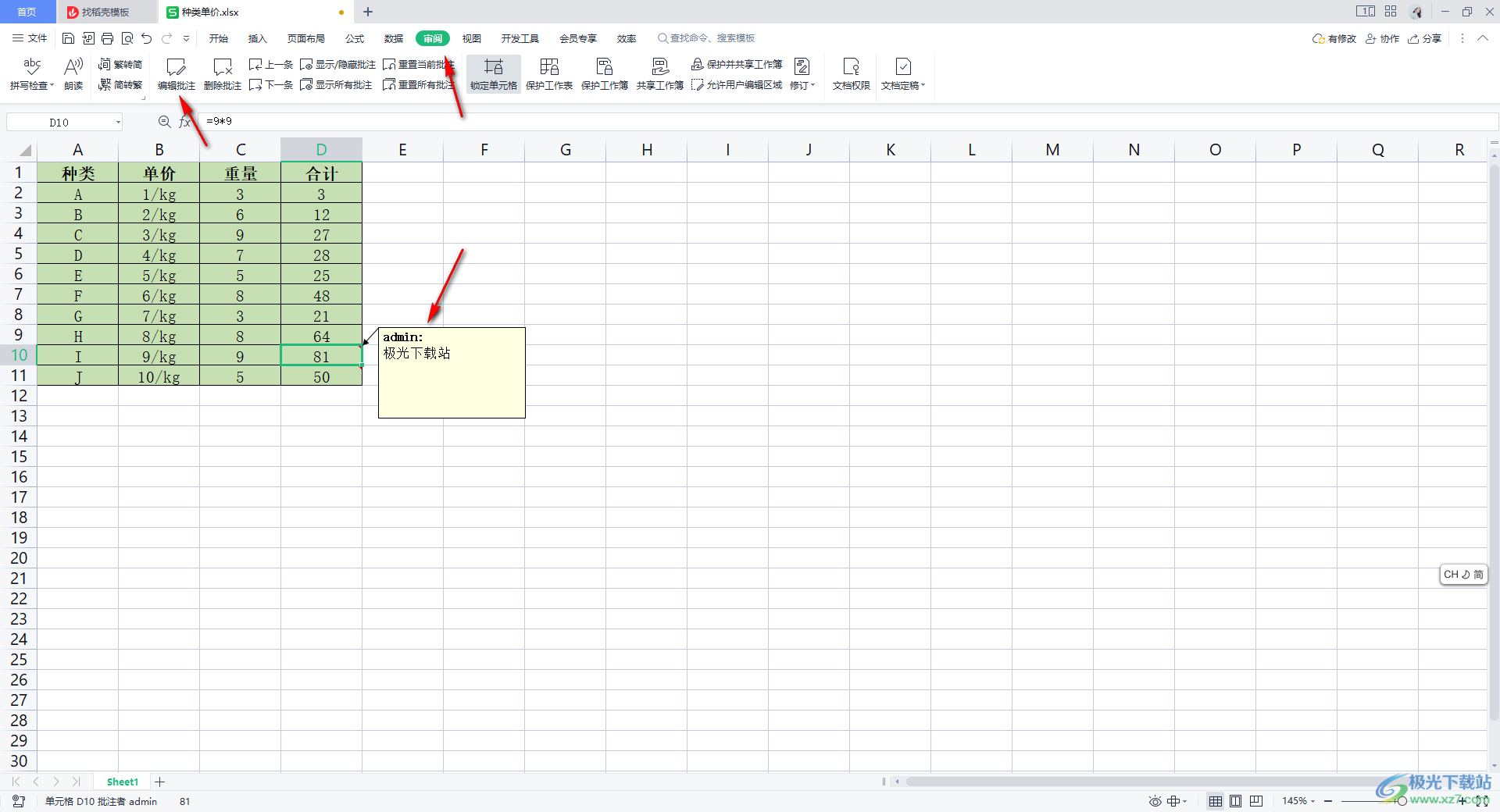Go to next comment 下一条
Viewport: 1500px width, 812px height.
click(271, 84)
